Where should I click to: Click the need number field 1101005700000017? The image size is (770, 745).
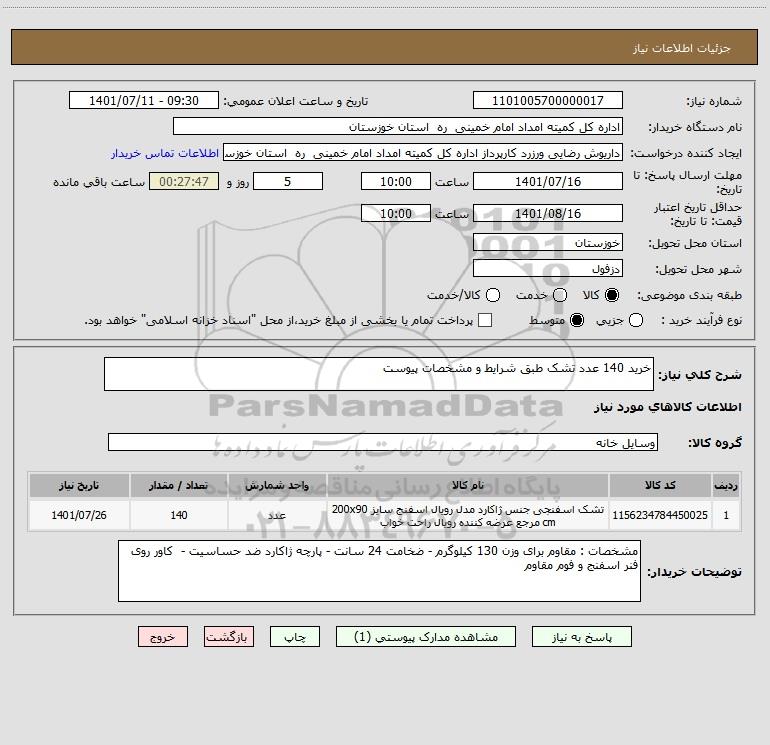tap(548, 101)
